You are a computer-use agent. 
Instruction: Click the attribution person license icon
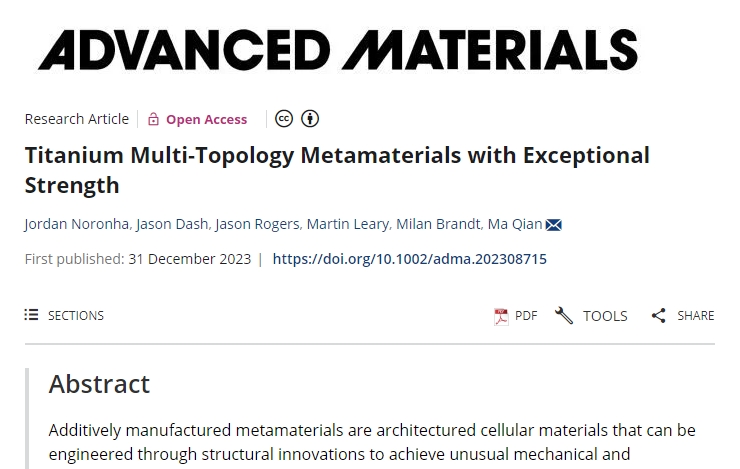(310, 119)
